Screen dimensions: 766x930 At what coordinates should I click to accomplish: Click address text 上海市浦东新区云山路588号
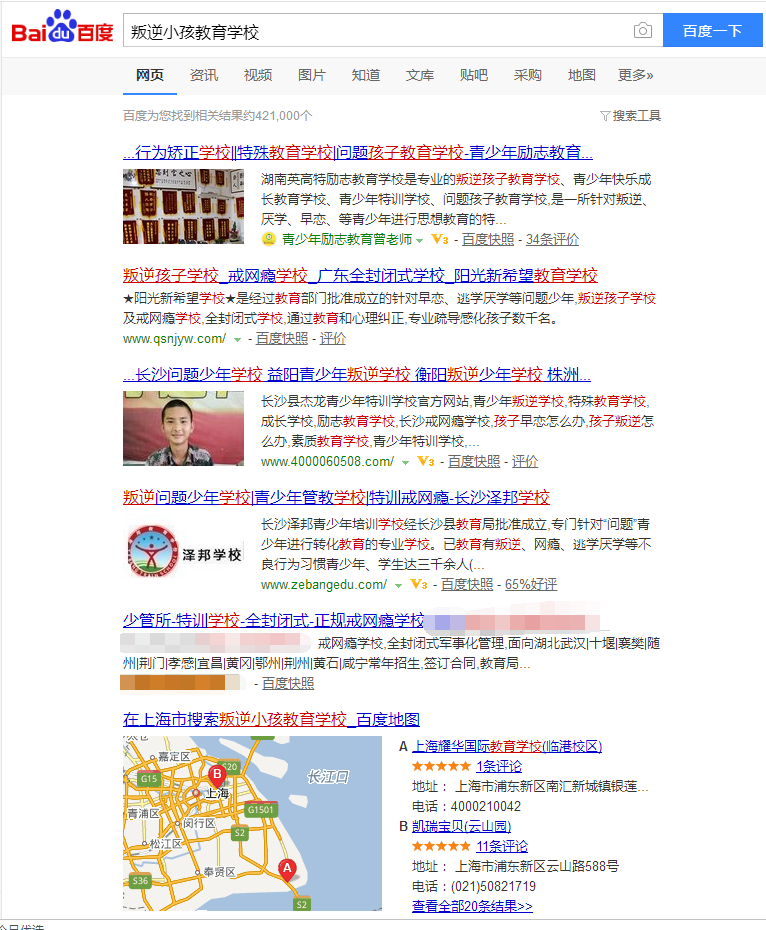point(537,867)
